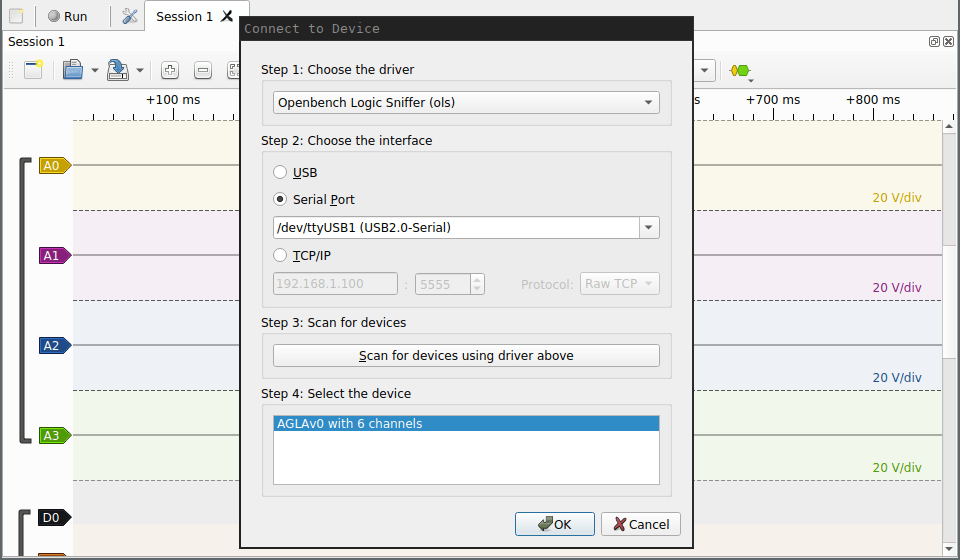Switch to the Session 1 tab
Viewport: 960px width, 560px height.
(184, 17)
